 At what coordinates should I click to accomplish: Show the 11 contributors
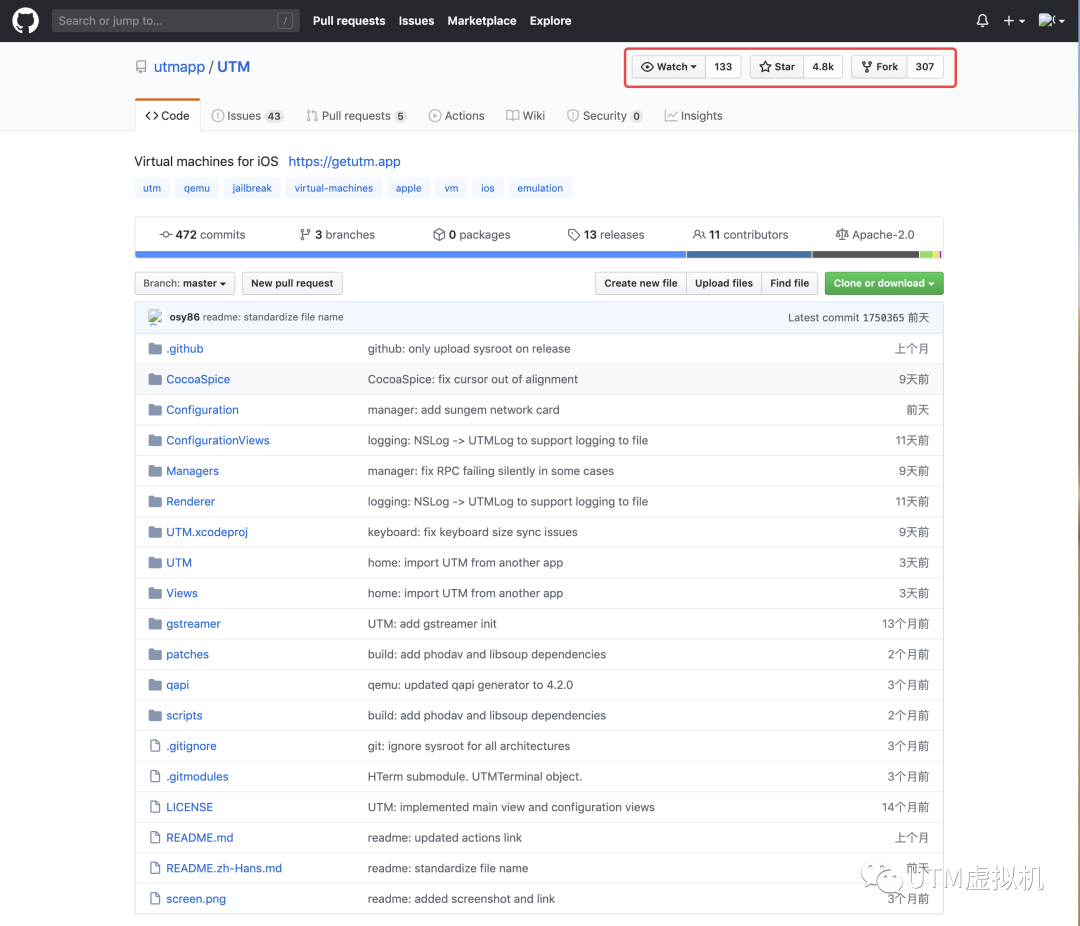click(x=740, y=235)
